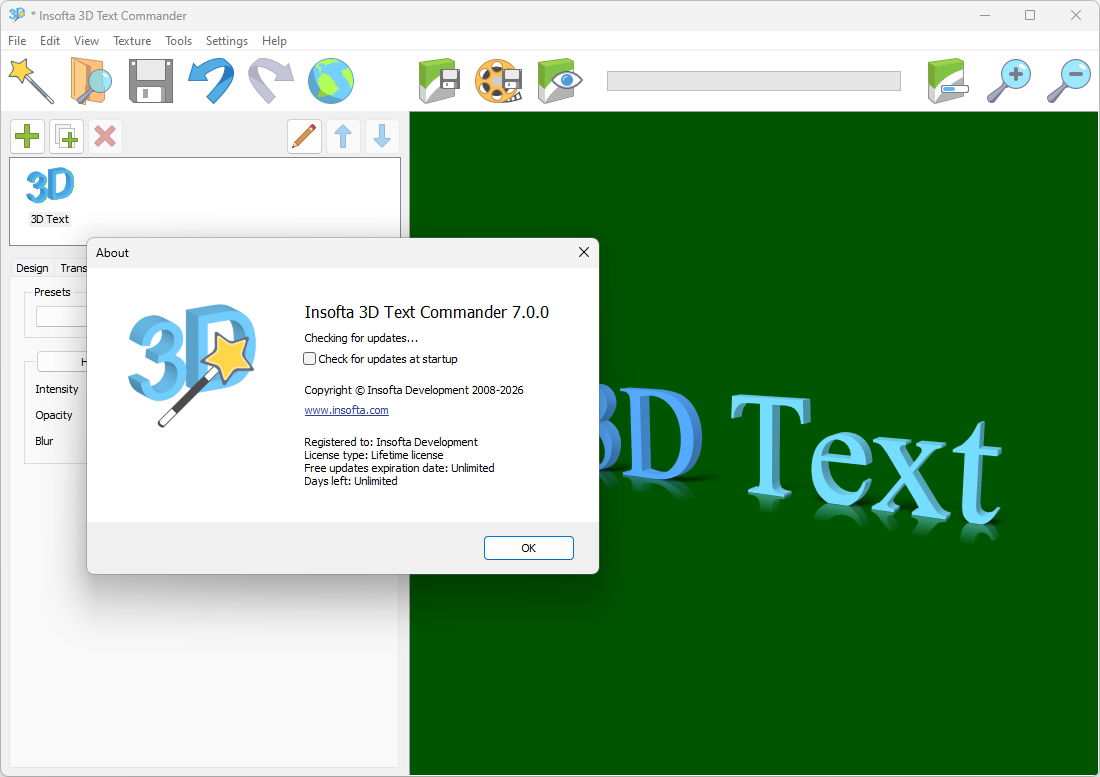Screen dimensions: 1100x777
Task: Click the Intensity label
Action: click(57, 388)
